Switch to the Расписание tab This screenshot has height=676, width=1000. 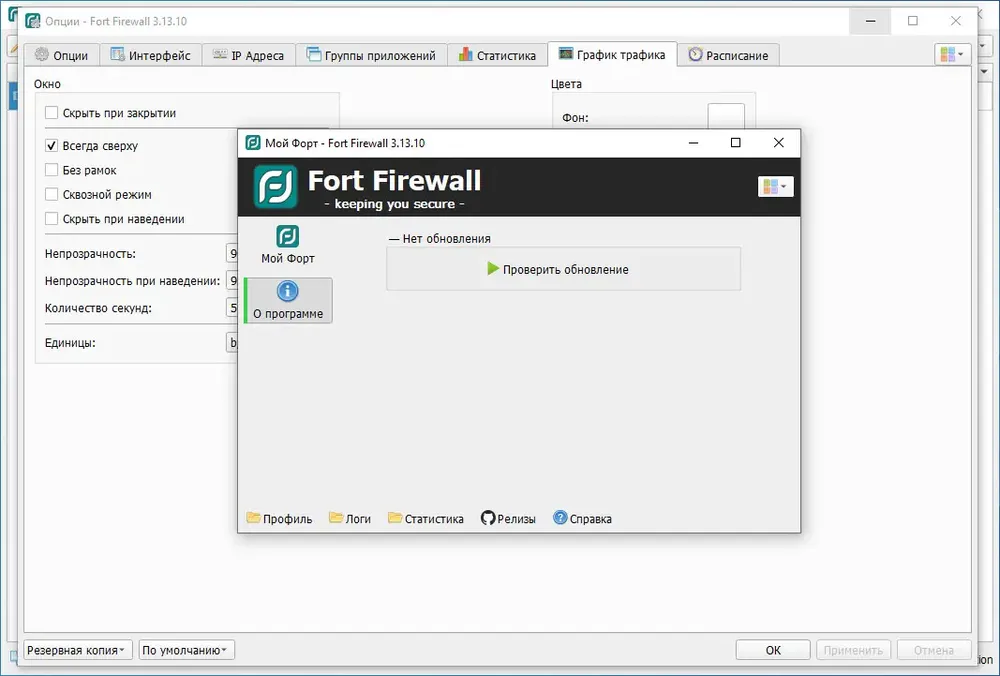(728, 55)
